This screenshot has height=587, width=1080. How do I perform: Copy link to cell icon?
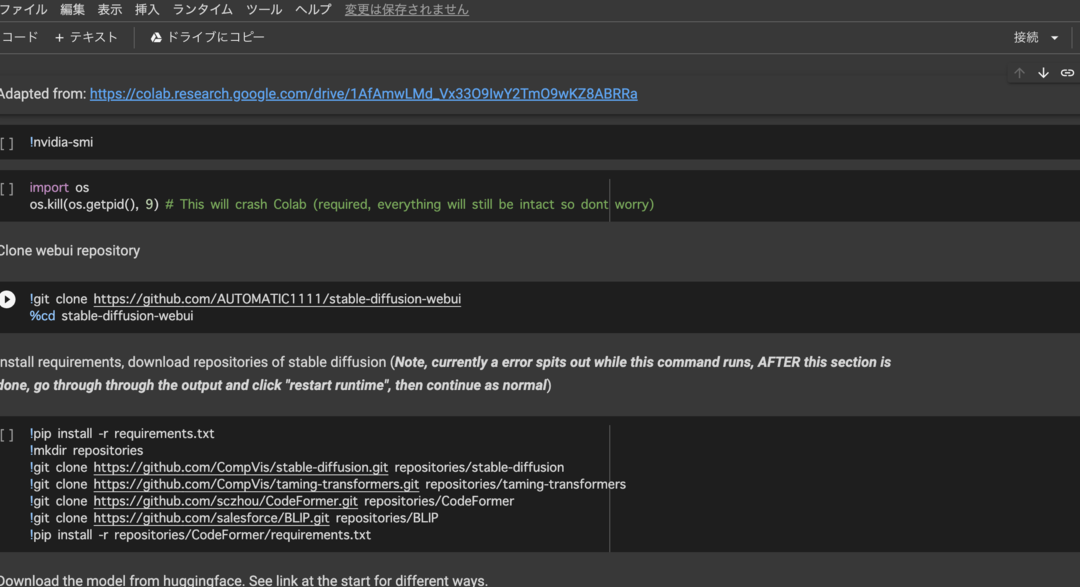click(x=1067, y=73)
